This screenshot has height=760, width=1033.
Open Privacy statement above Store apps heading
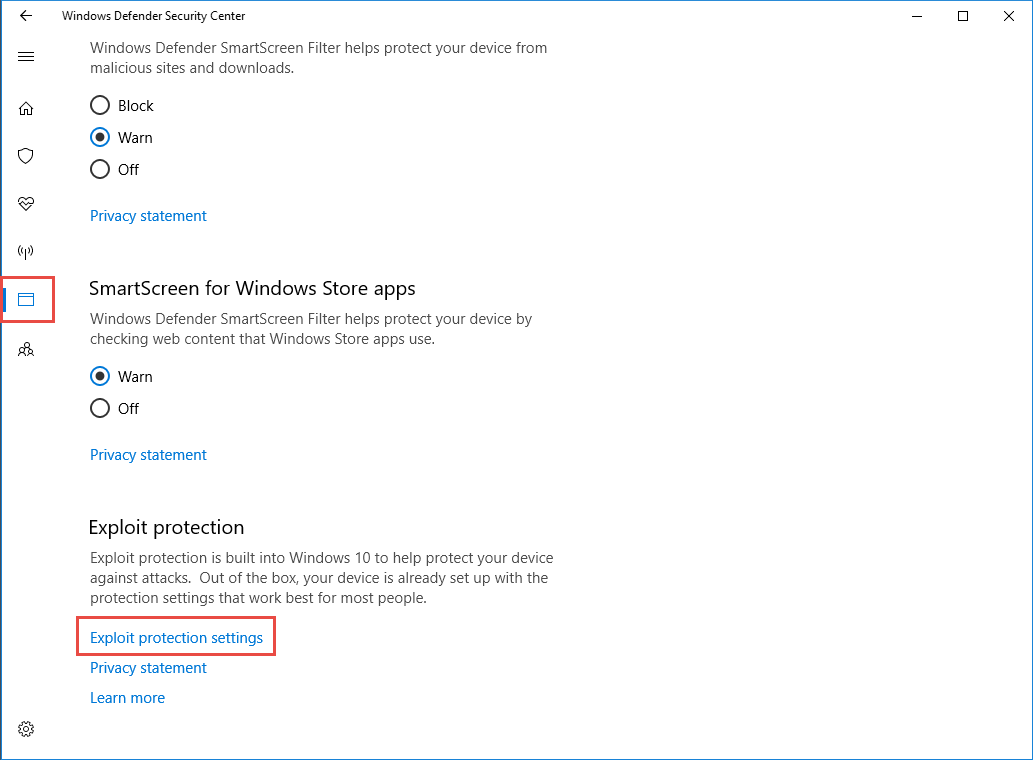(148, 216)
